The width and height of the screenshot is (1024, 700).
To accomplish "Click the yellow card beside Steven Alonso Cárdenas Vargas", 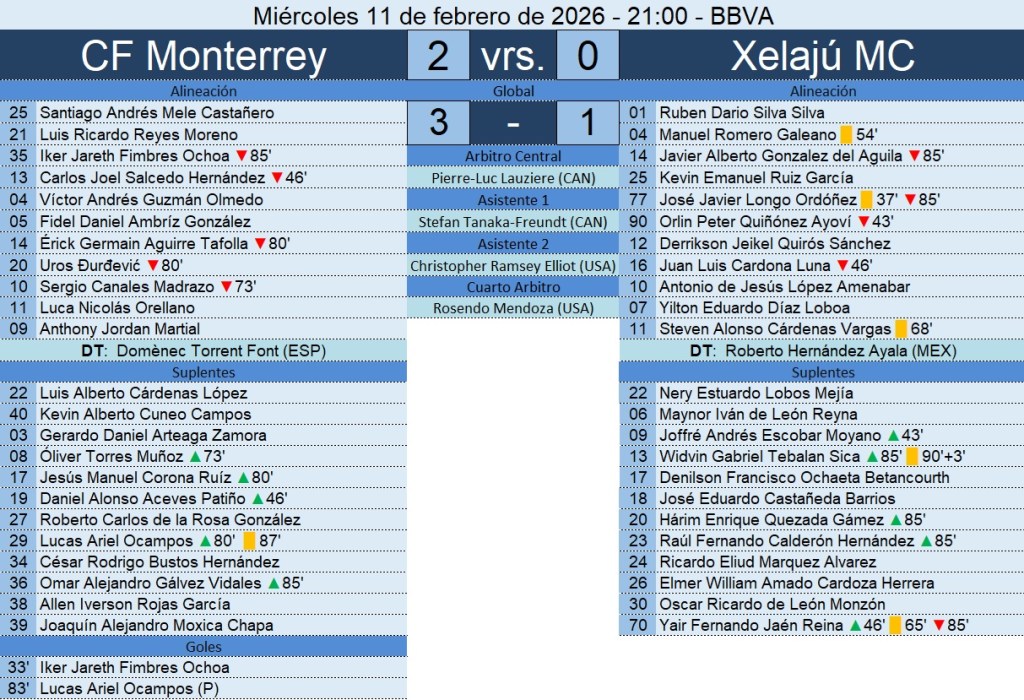I will tap(901, 329).
